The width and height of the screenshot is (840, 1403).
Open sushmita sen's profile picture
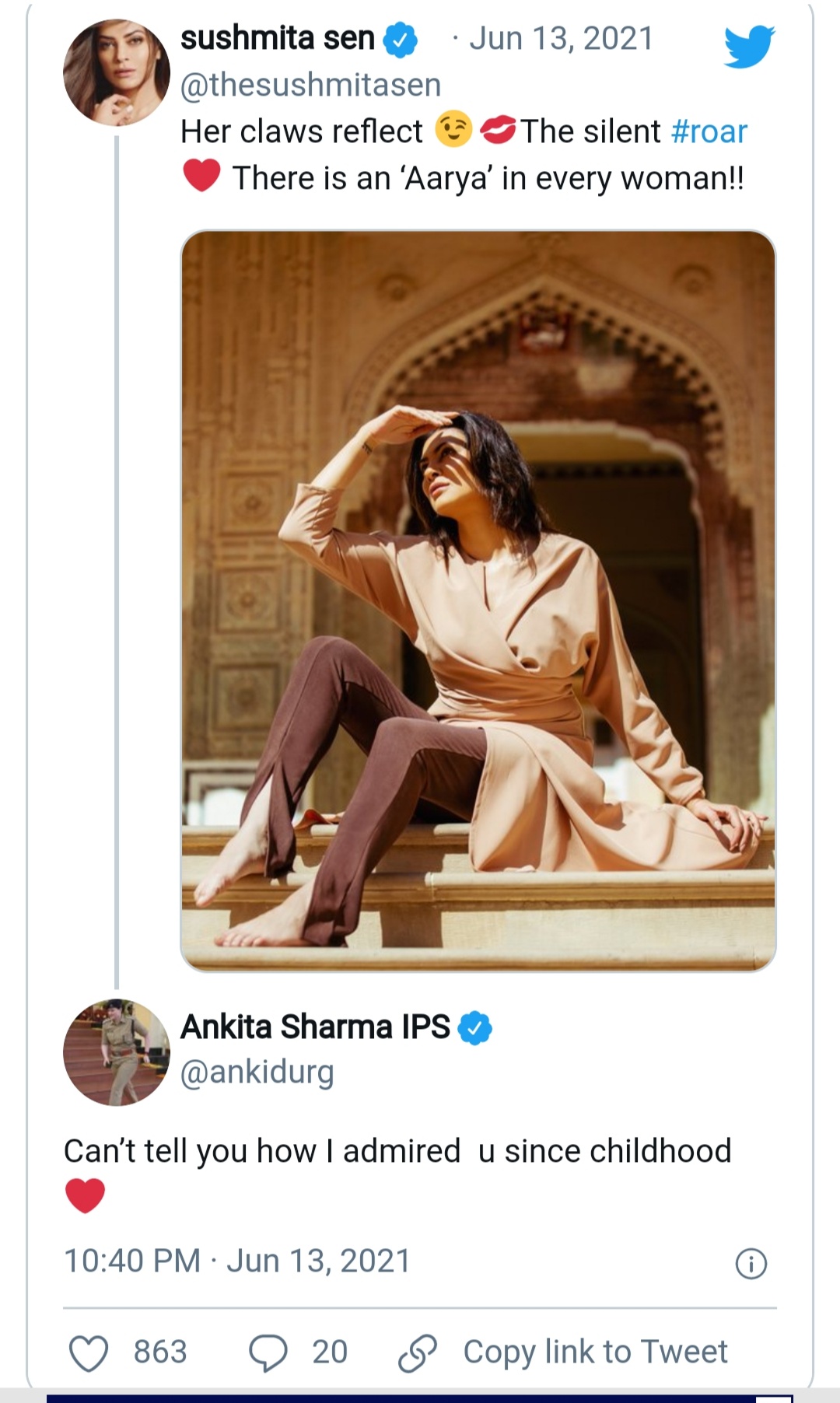(x=117, y=72)
